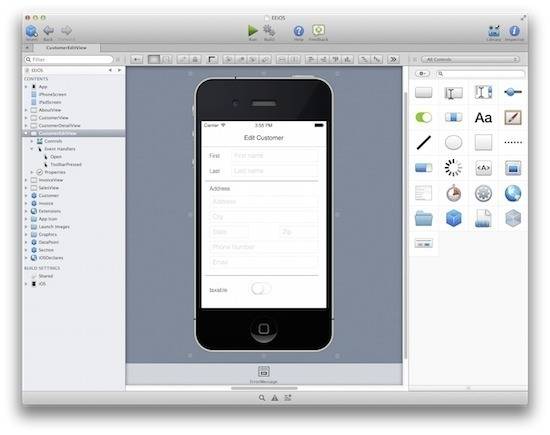Select the globe HTML viewer control
The height and width of the screenshot is (435, 550).
click(513, 193)
